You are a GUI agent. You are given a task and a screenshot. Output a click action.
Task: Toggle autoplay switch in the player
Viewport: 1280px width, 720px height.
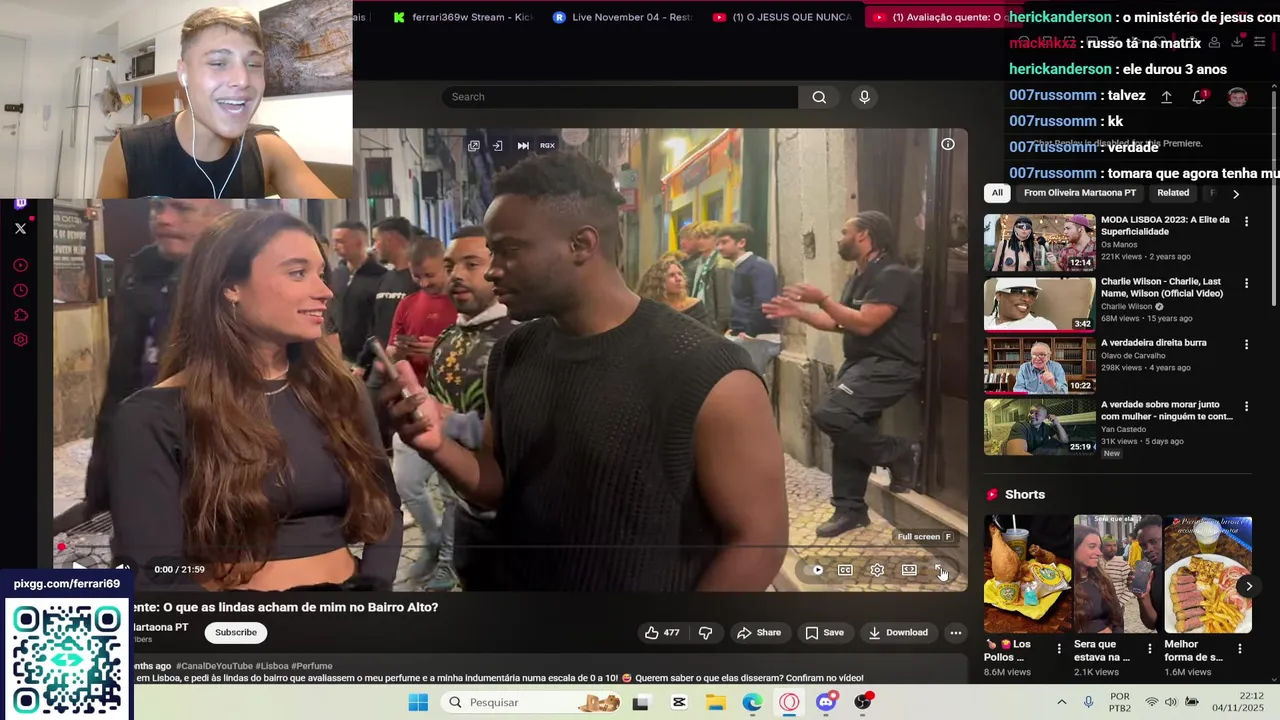click(x=817, y=570)
